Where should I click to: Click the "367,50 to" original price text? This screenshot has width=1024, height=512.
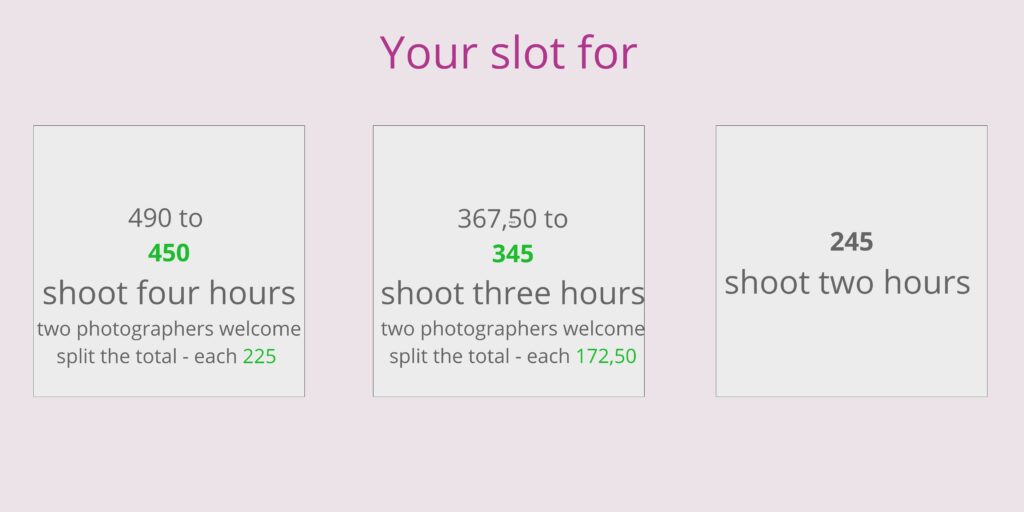coord(513,219)
